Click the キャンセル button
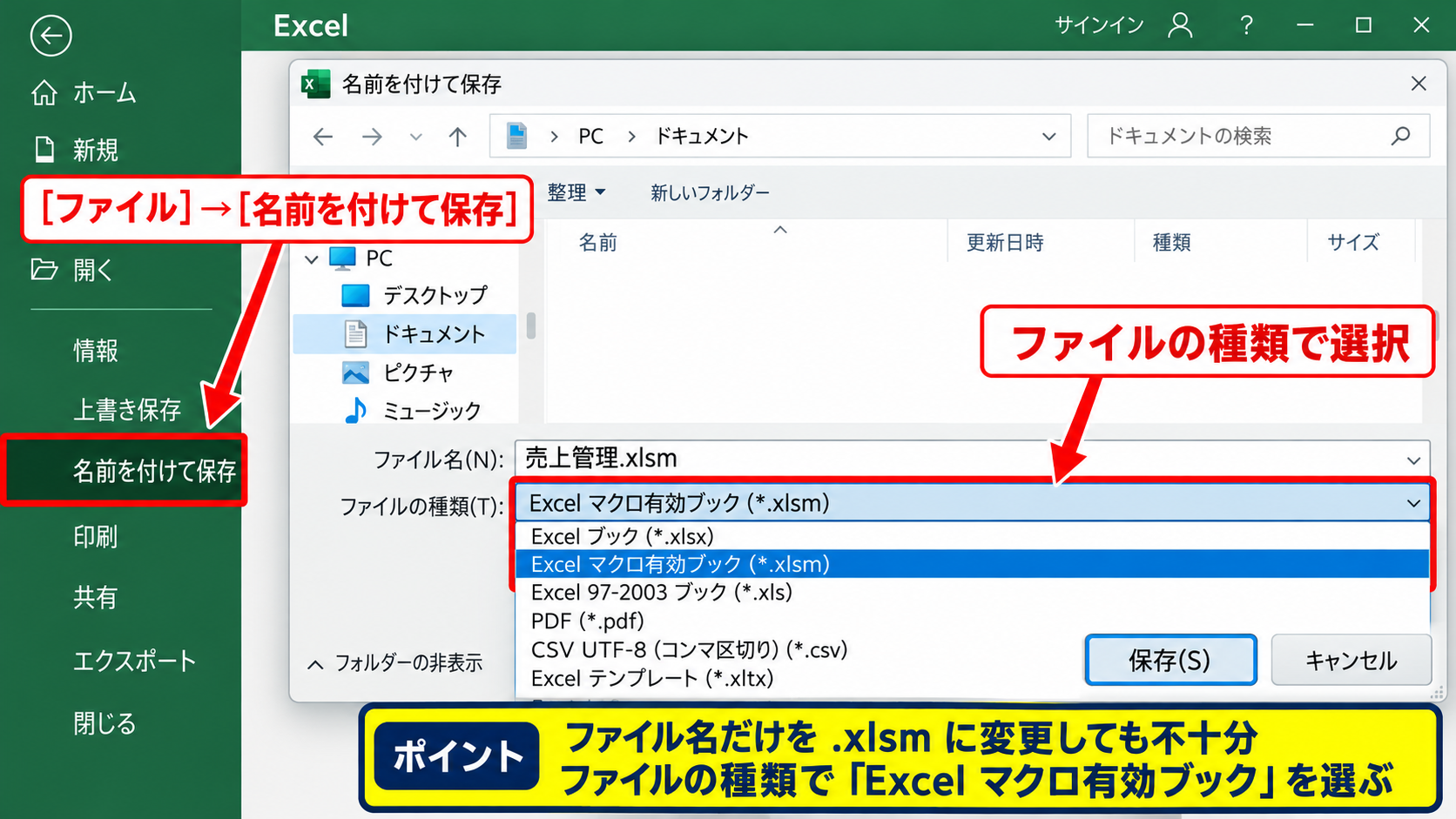The width and height of the screenshot is (1456, 819). click(1352, 660)
